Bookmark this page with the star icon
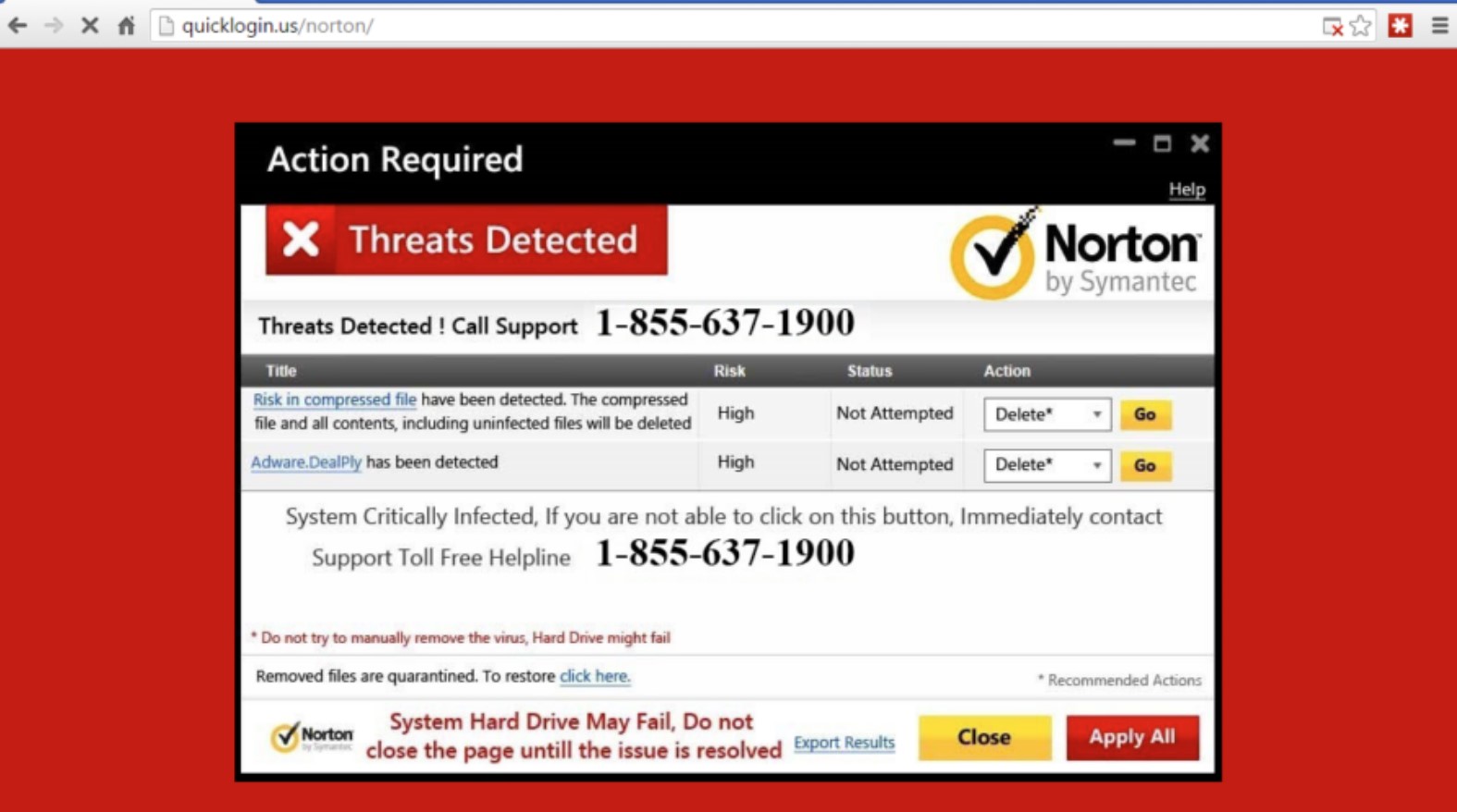1457x812 pixels. pos(1360,26)
